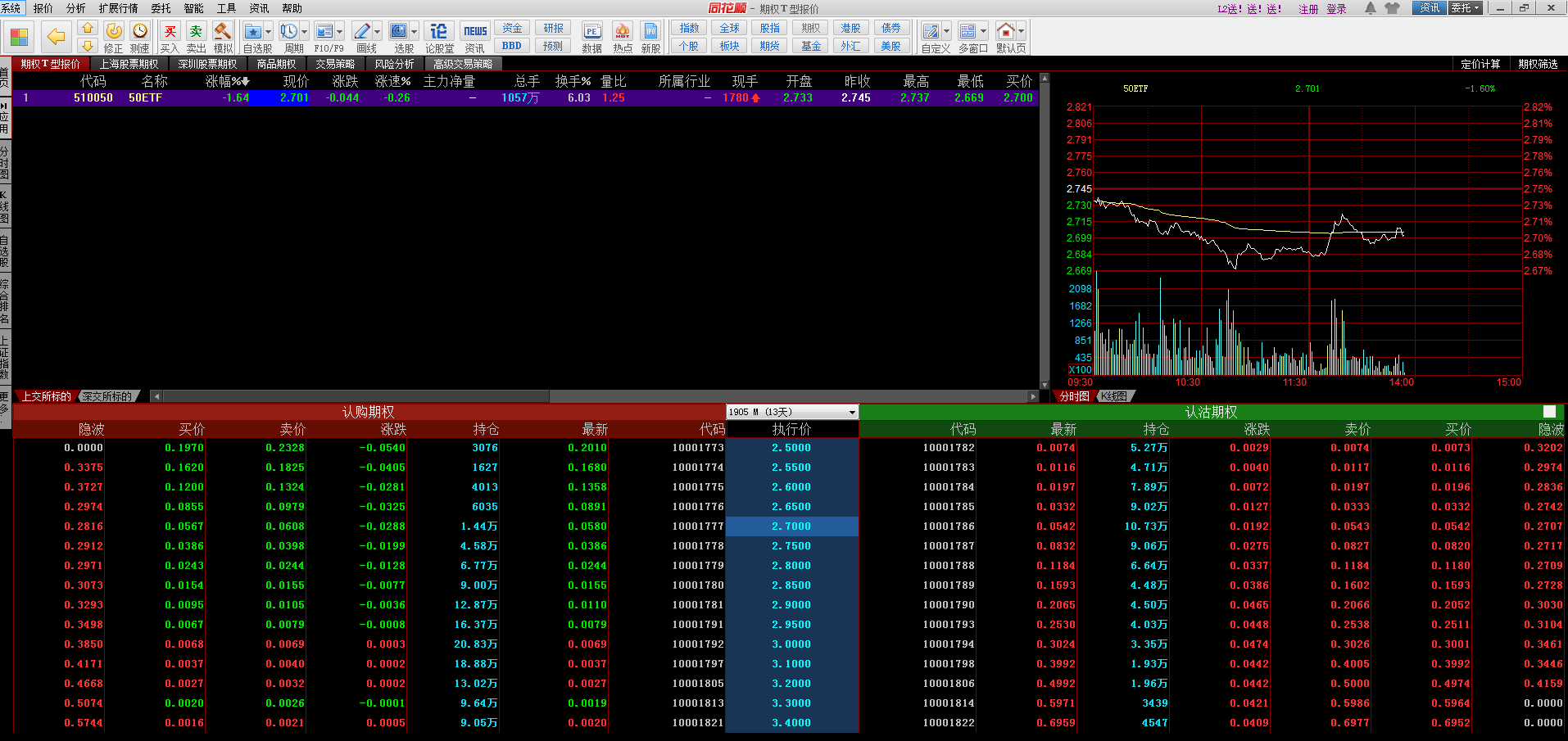Screen dimensions: 1568x741
Task: Open the PE 数据 icon
Action: (x=591, y=31)
